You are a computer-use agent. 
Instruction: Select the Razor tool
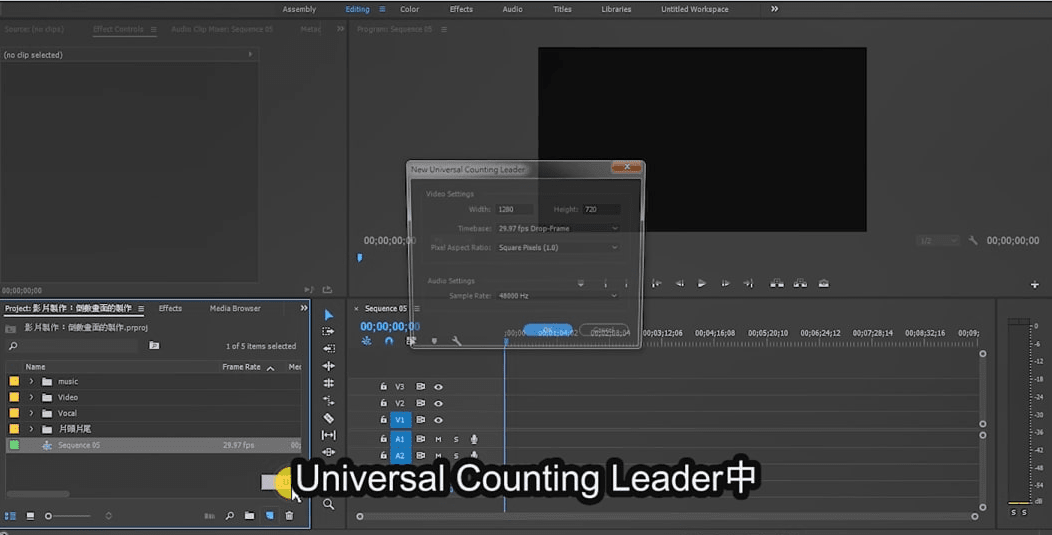pyautogui.click(x=329, y=418)
